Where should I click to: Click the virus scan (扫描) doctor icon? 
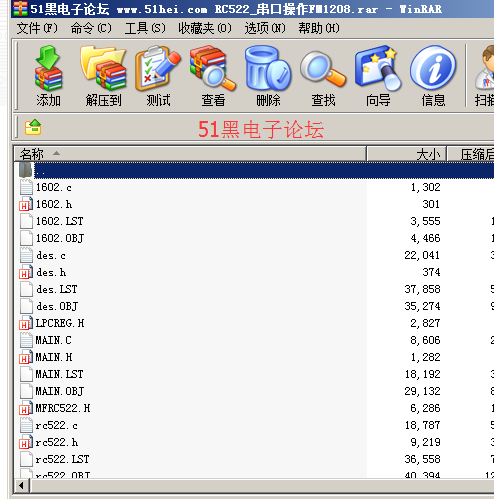tap(485, 68)
